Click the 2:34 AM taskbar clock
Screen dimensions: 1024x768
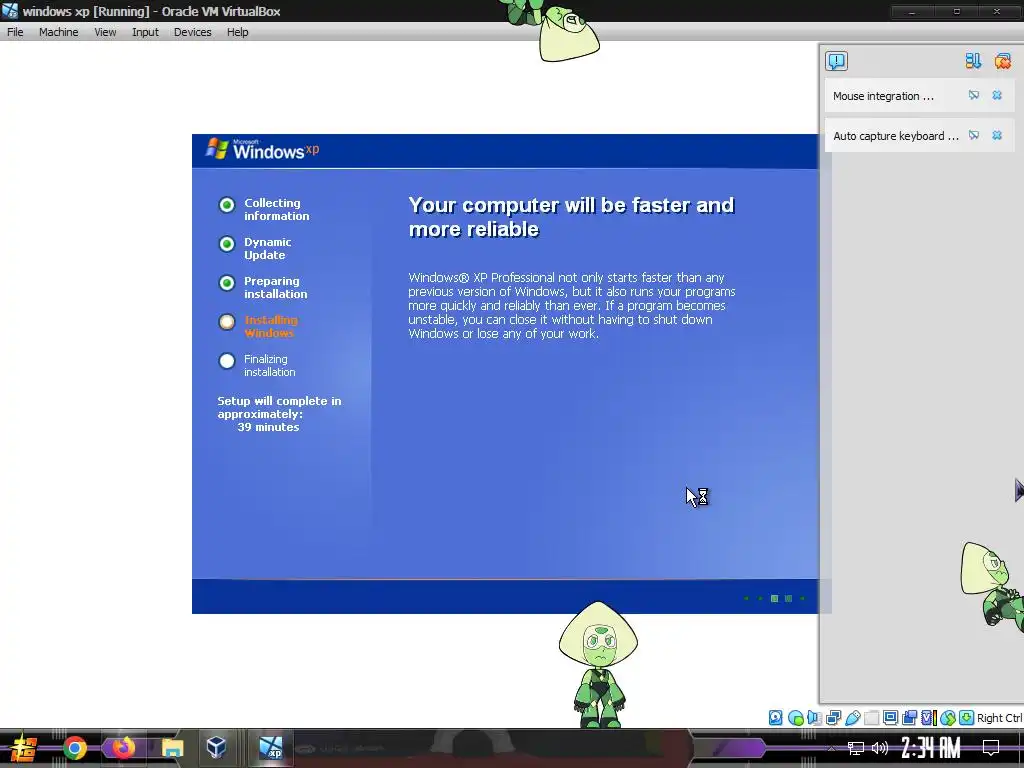click(x=931, y=748)
